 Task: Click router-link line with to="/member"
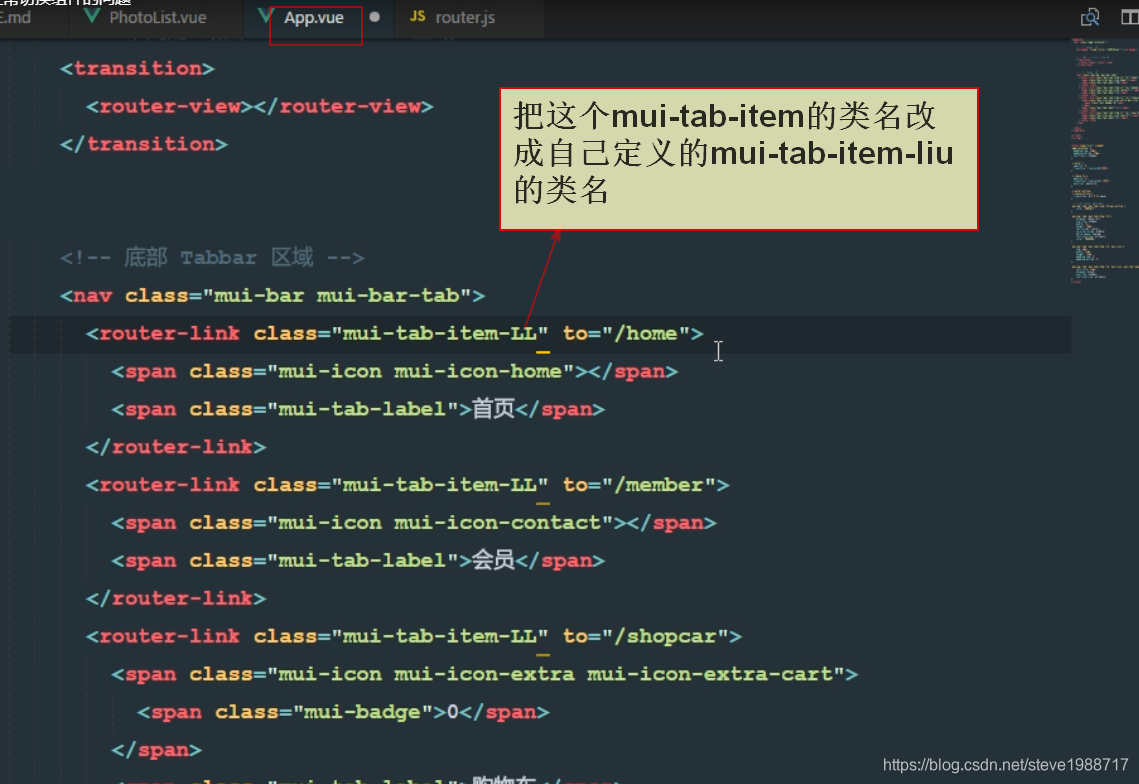click(408, 485)
